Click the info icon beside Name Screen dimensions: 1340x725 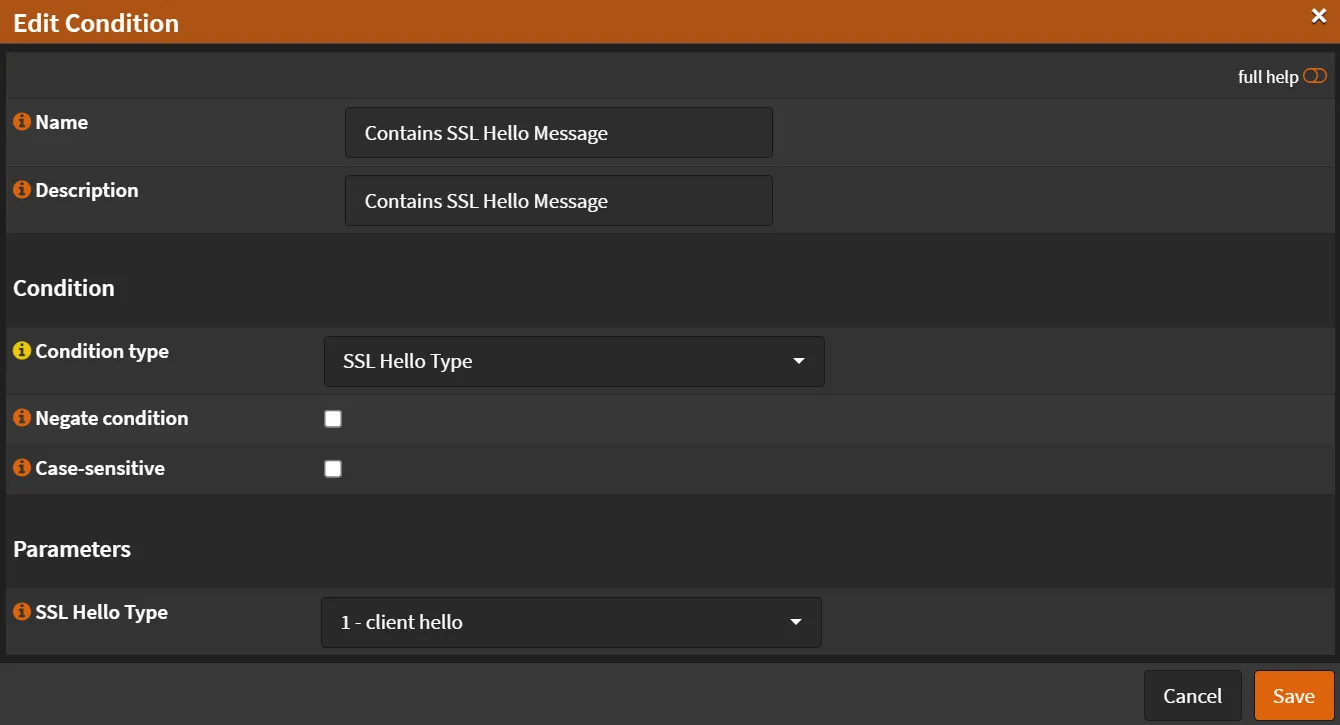pos(21,122)
